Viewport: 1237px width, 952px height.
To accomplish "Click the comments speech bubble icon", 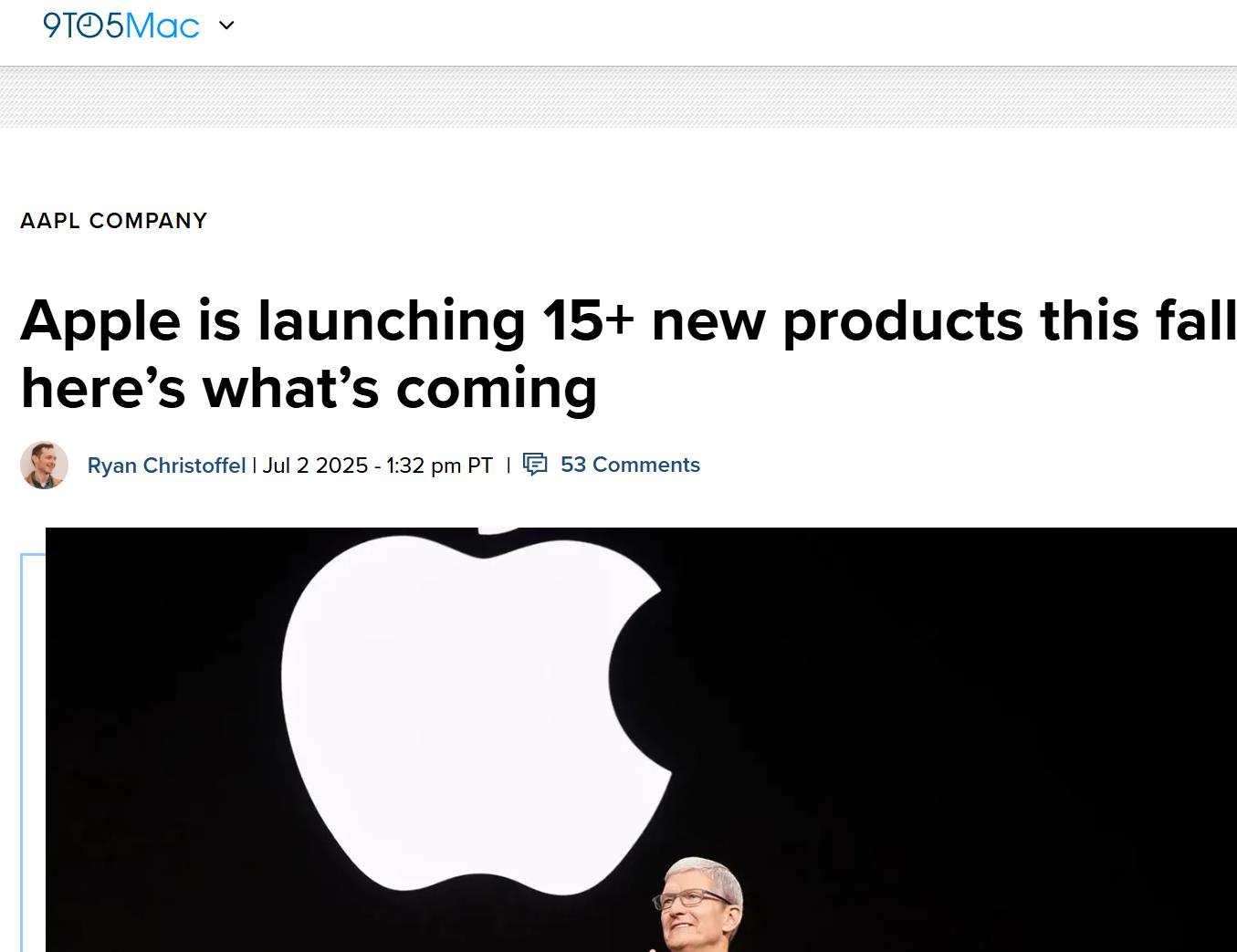I will (x=535, y=465).
